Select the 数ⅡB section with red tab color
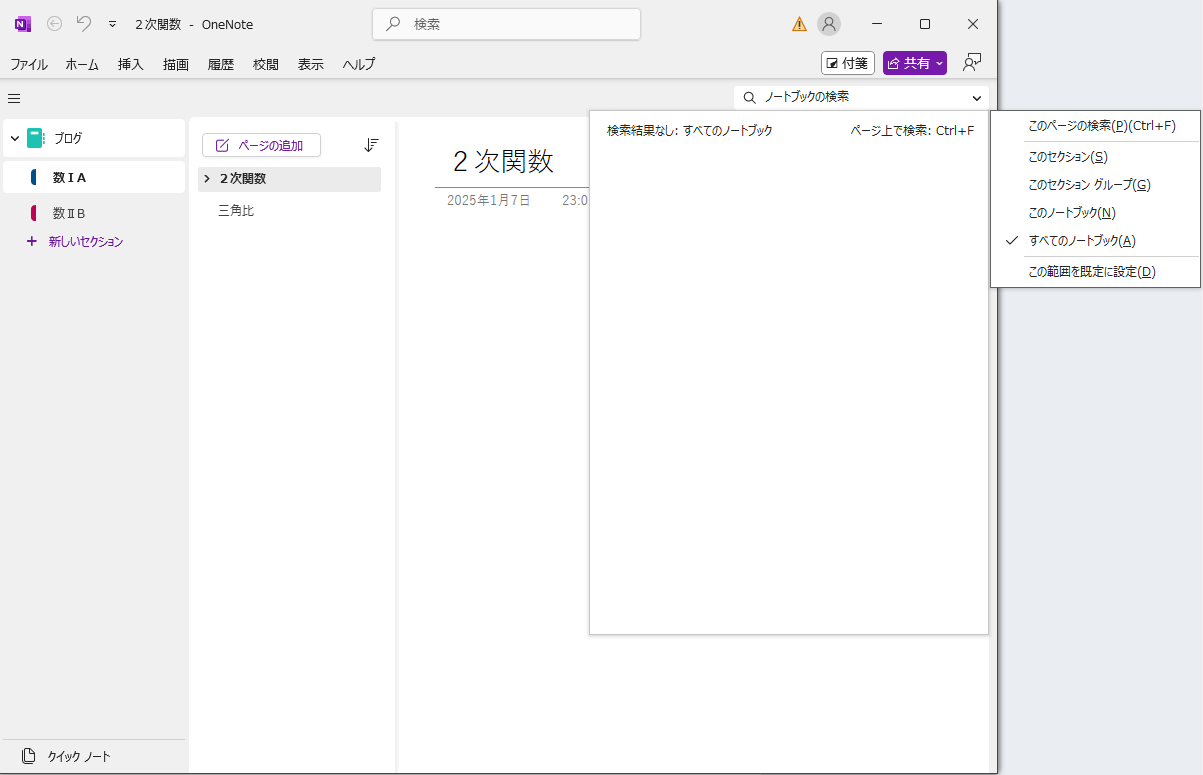 click(x=69, y=213)
